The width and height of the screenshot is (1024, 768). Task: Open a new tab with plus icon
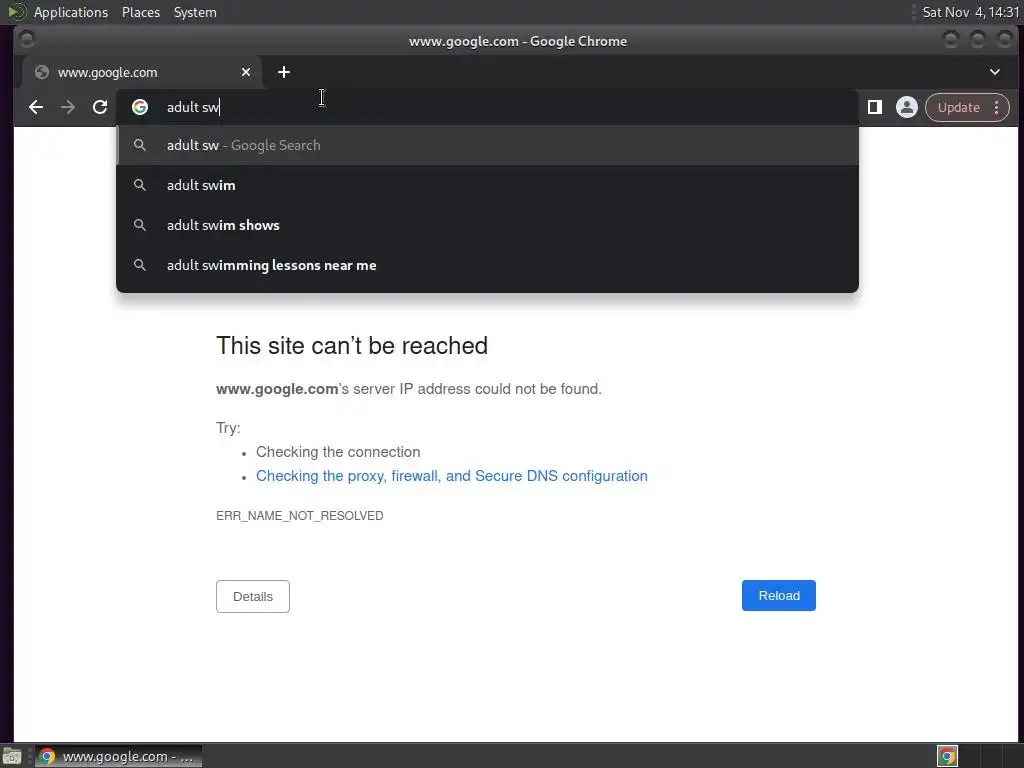coord(283,72)
